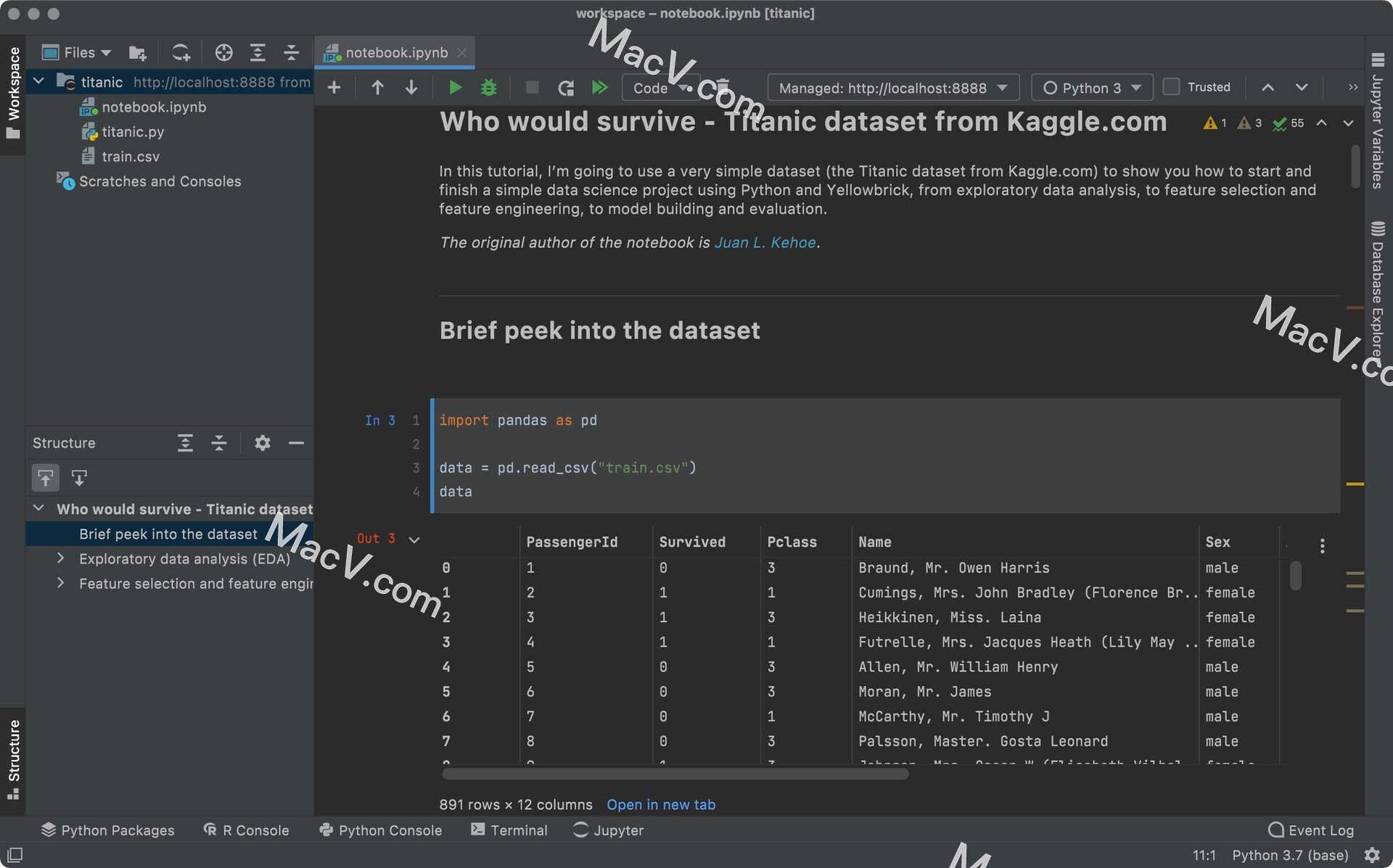Open table options with three-dot menu
Viewport: 1393px width, 868px height.
[1322, 546]
